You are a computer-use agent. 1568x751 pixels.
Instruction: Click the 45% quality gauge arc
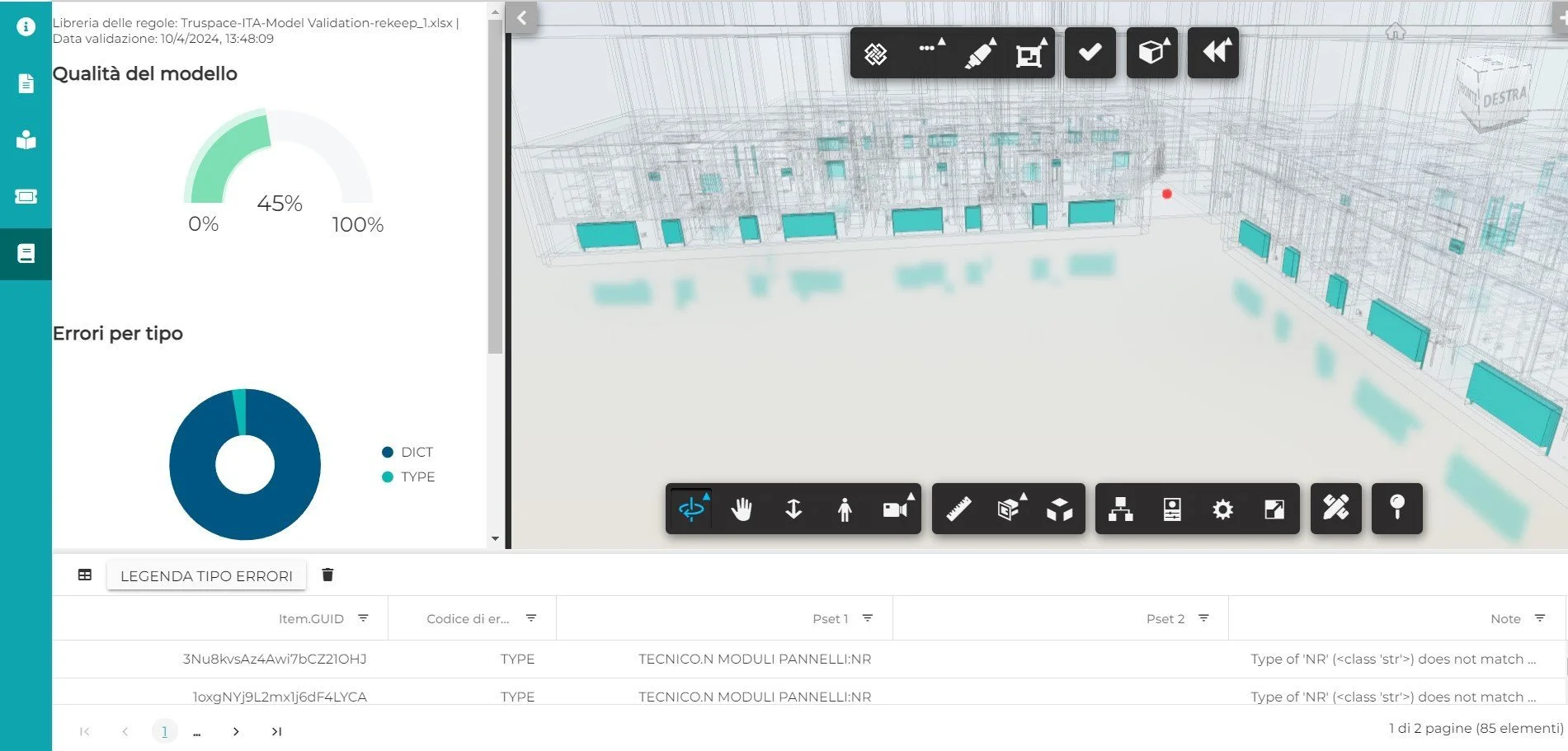pos(227,157)
